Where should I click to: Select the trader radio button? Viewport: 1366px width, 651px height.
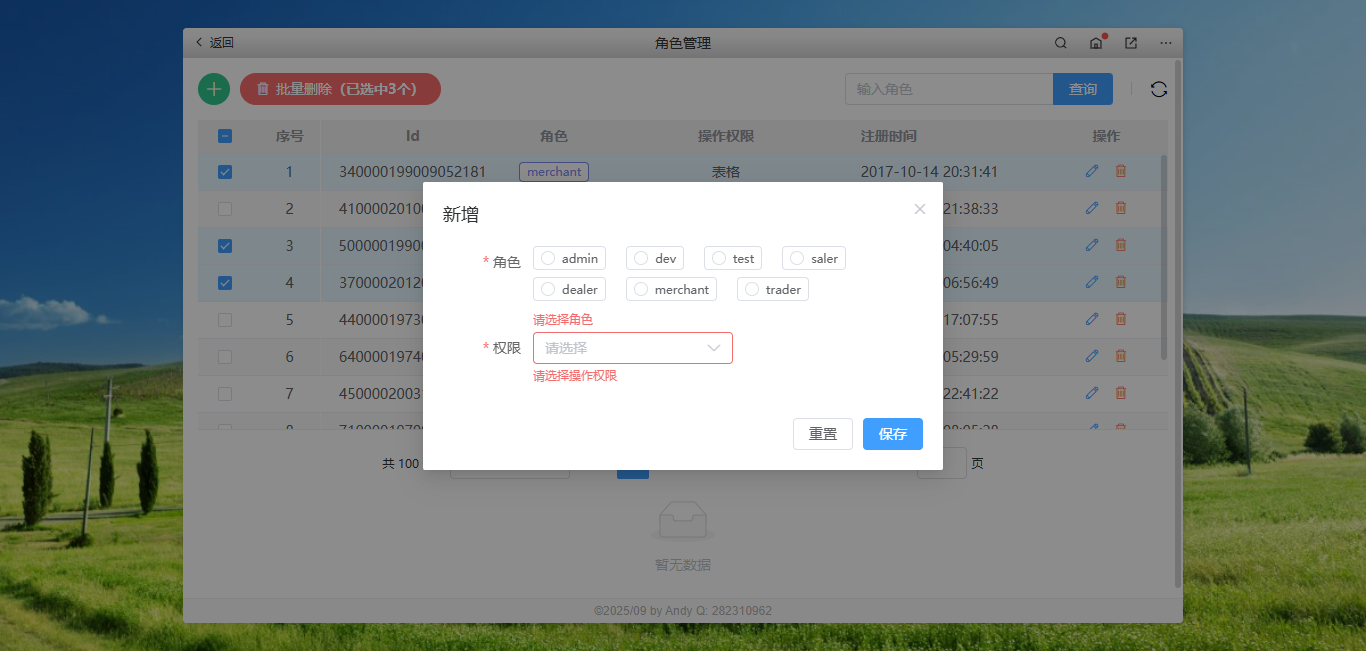pos(751,289)
